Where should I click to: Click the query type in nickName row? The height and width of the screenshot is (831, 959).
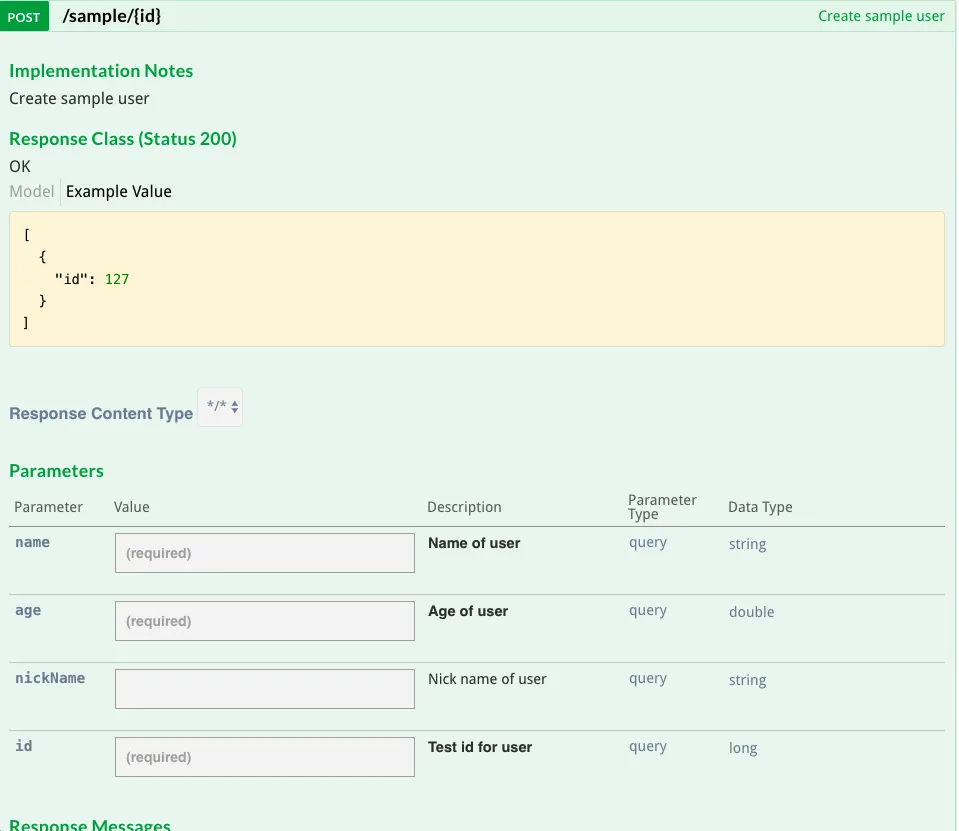[648, 679]
